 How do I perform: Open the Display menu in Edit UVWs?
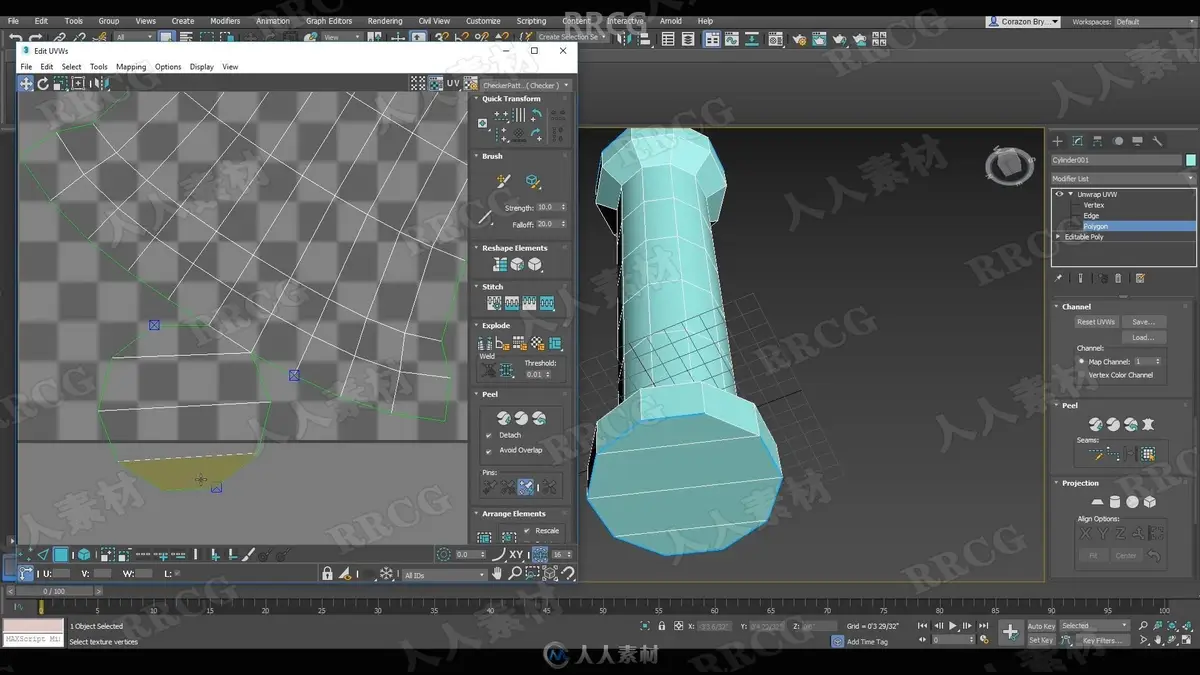(x=202, y=67)
